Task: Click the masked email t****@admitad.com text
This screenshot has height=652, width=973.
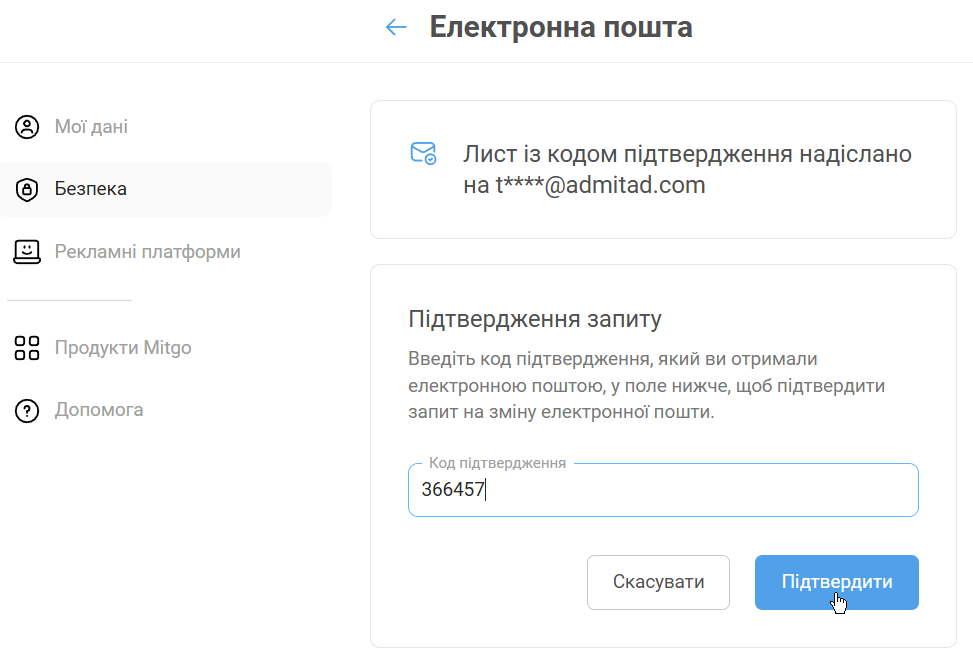Action: tap(585, 185)
